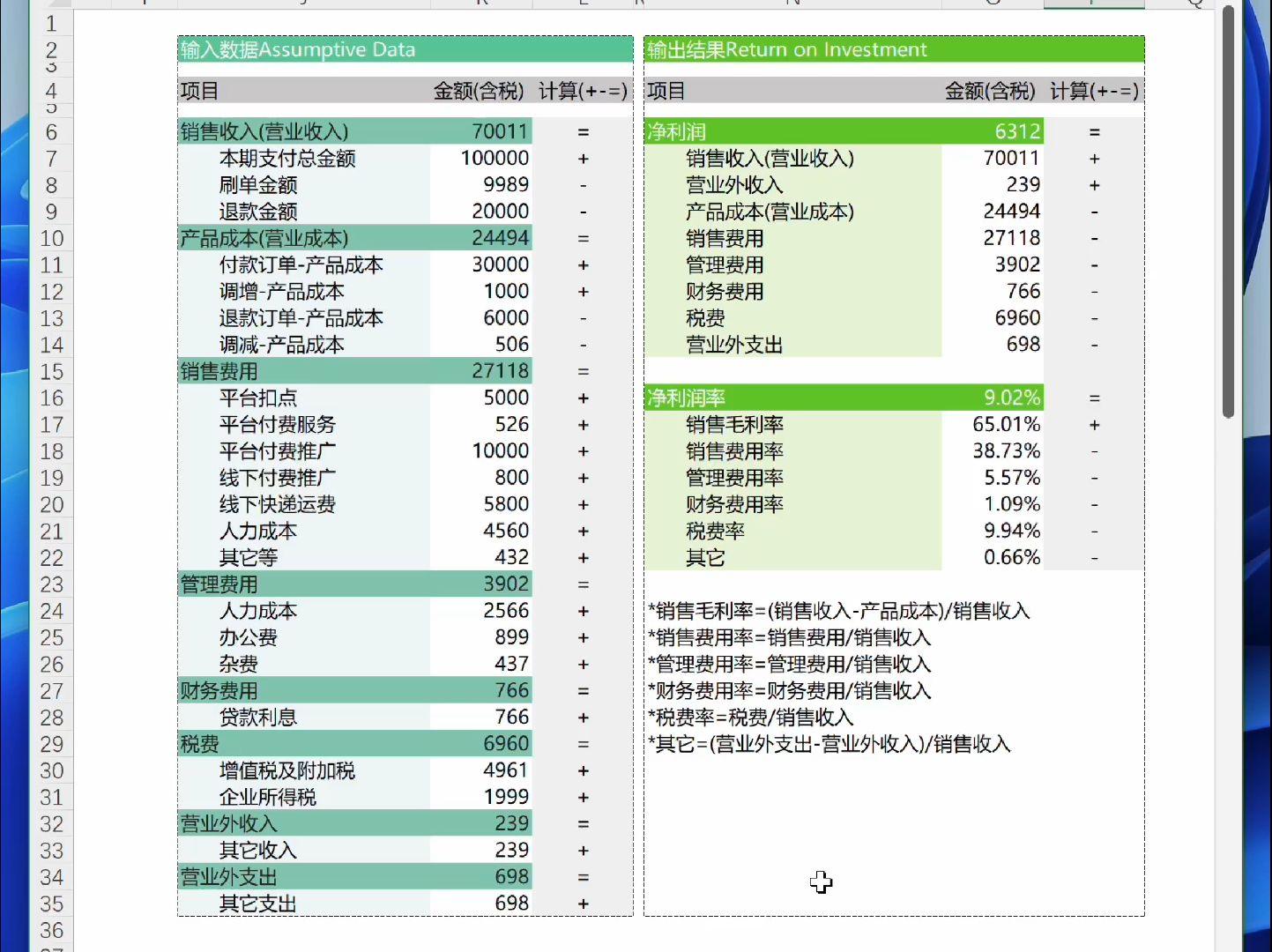The width and height of the screenshot is (1272, 952).
Task: Select row header 23
Action: point(51,584)
